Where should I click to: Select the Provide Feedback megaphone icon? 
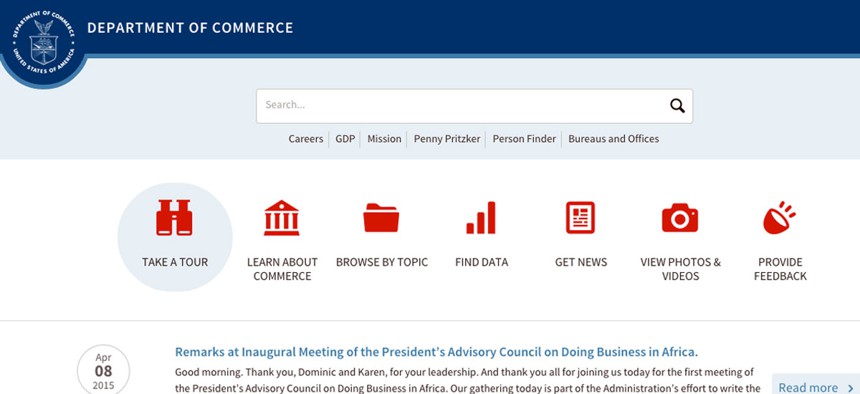click(x=779, y=218)
